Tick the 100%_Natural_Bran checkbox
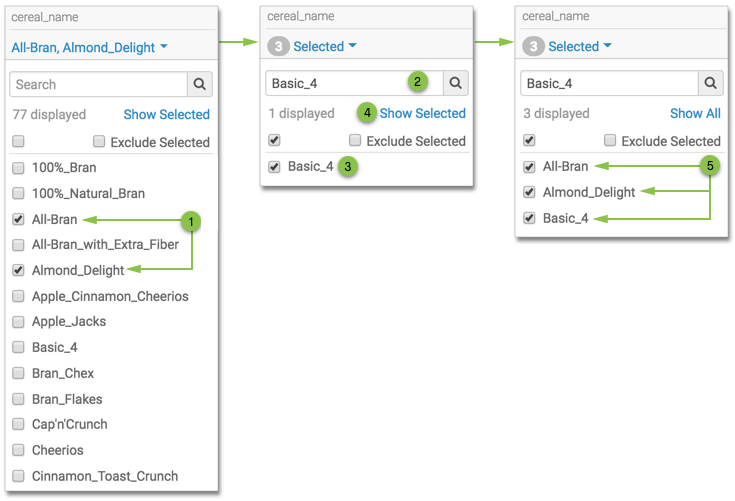Viewport: 735px width, 501px height. point(18,194)
